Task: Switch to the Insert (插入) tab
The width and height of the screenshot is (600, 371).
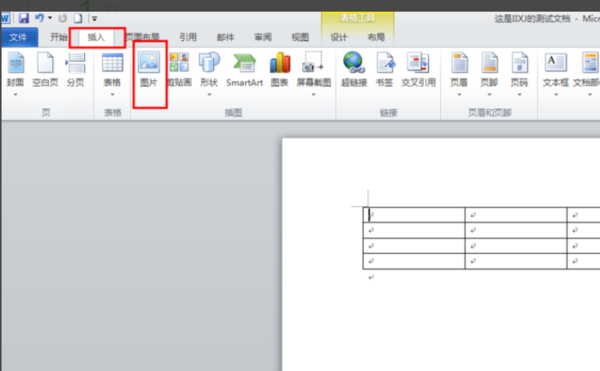Action: (96, 37)
